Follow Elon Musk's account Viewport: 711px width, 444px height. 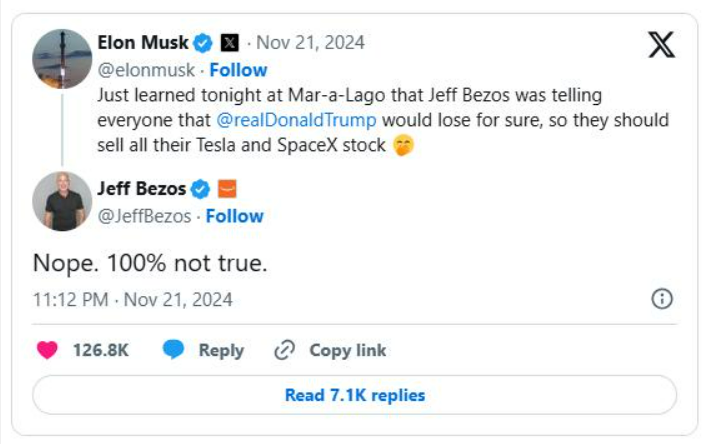238,69
